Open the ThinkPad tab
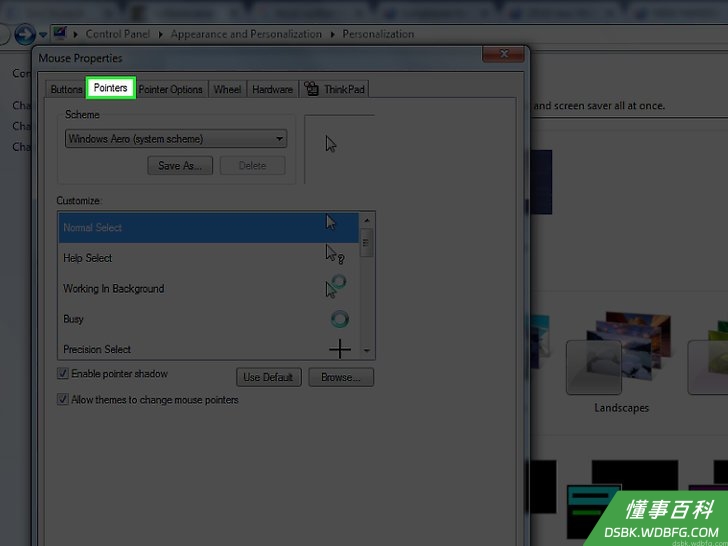This screenshot has height=546, width=728. click(335, 89)
